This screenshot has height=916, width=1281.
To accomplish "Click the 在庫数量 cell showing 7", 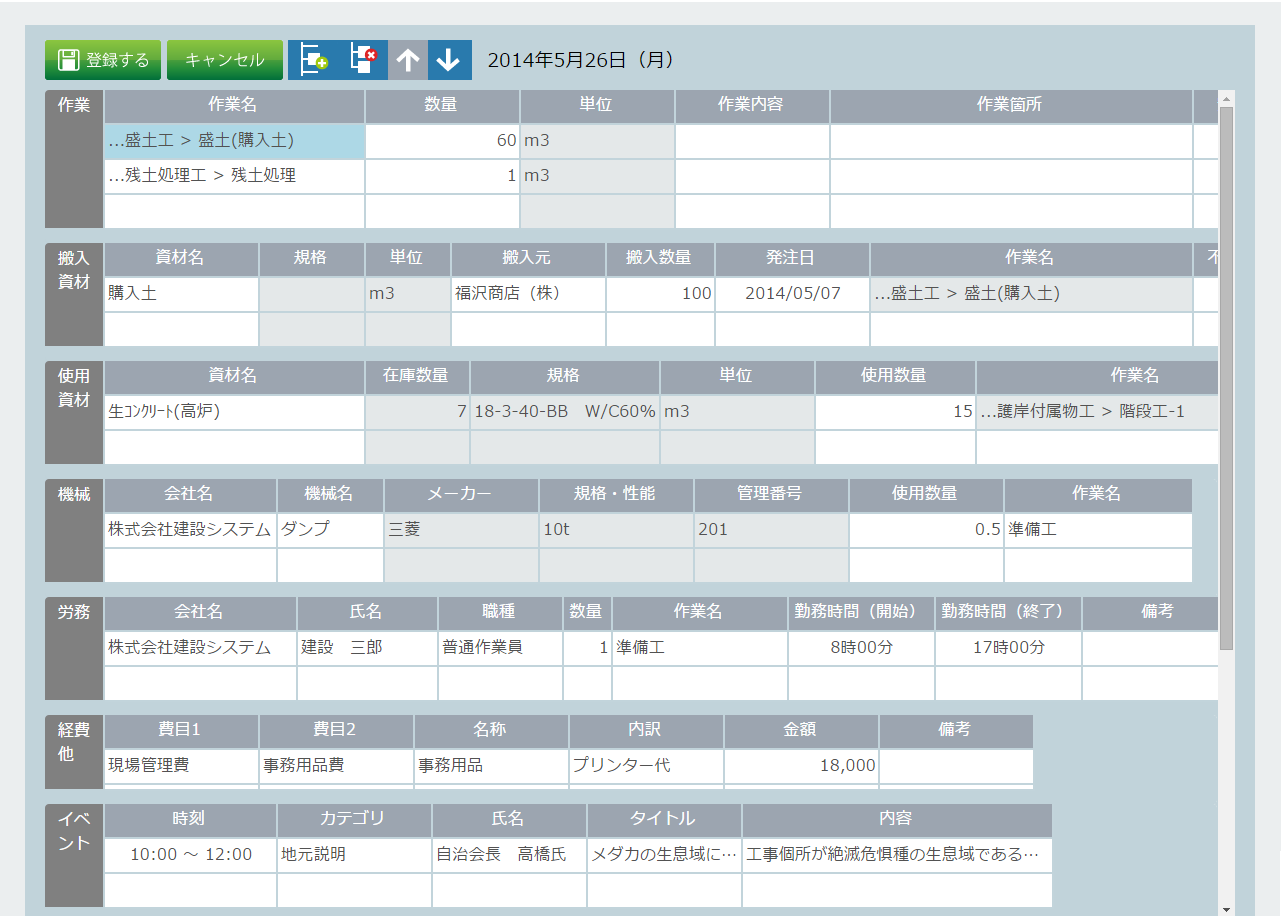I will click(417, 412).
